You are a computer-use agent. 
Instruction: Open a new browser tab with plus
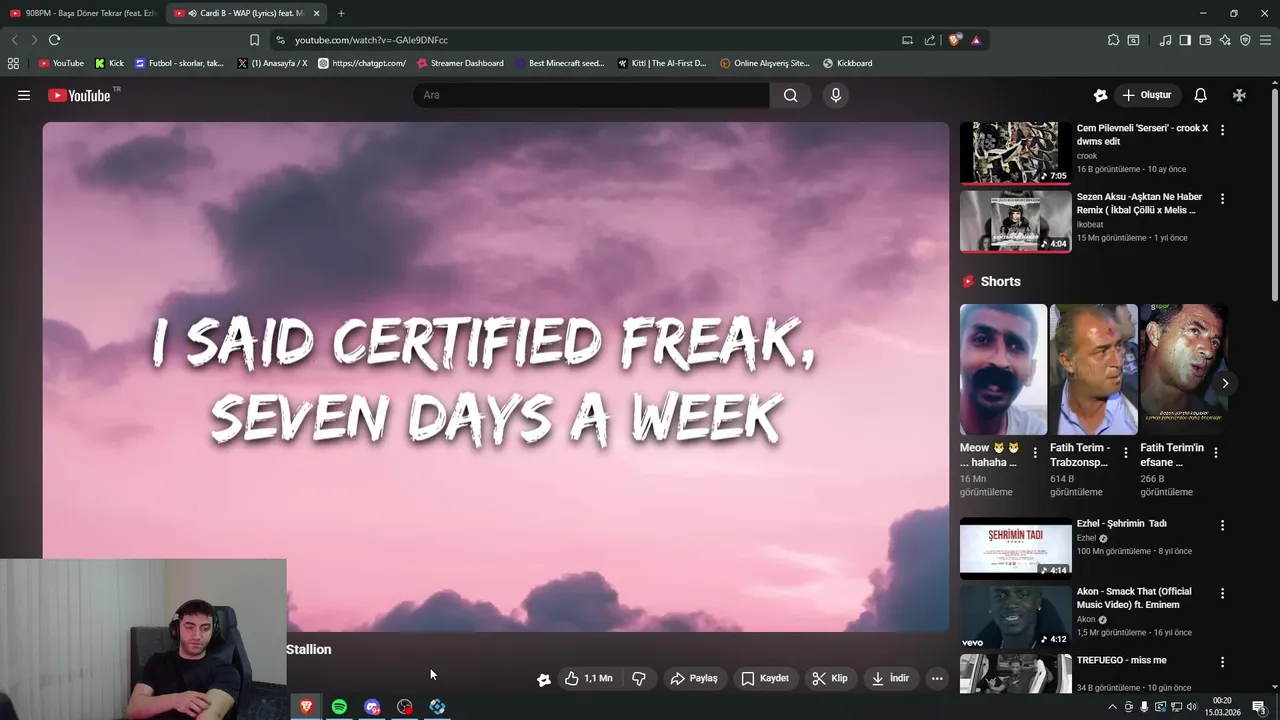341,13
